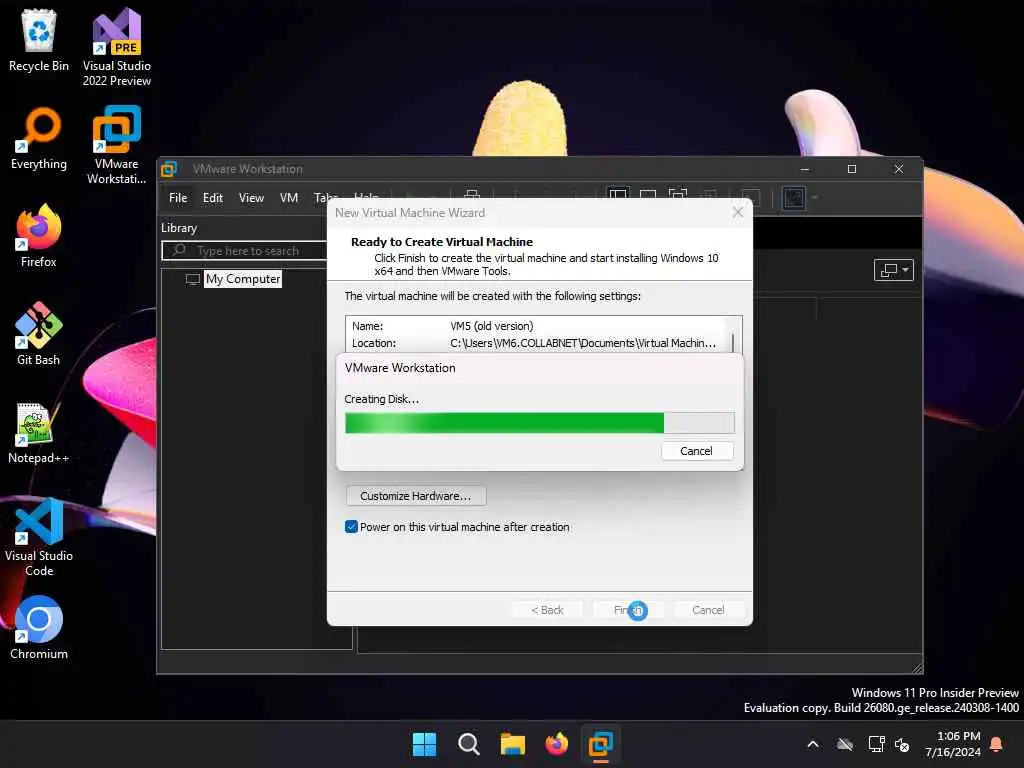Click the Location path text in settings
1024x768 pixels.
pyautogui.click(x=583, y=344)
